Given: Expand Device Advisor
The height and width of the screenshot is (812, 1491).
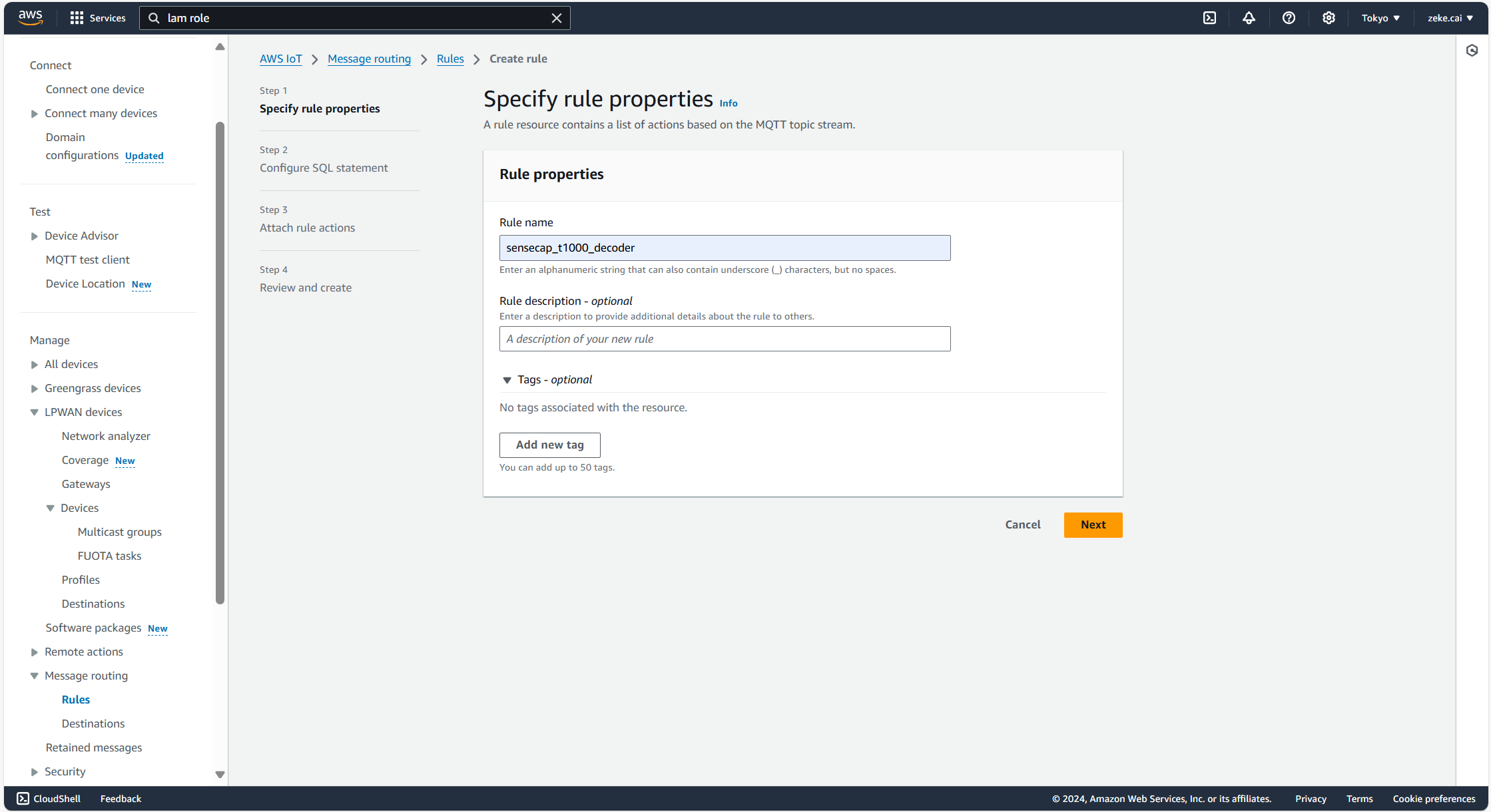Looking at the screenshot, I should click(x=35, y=236).
